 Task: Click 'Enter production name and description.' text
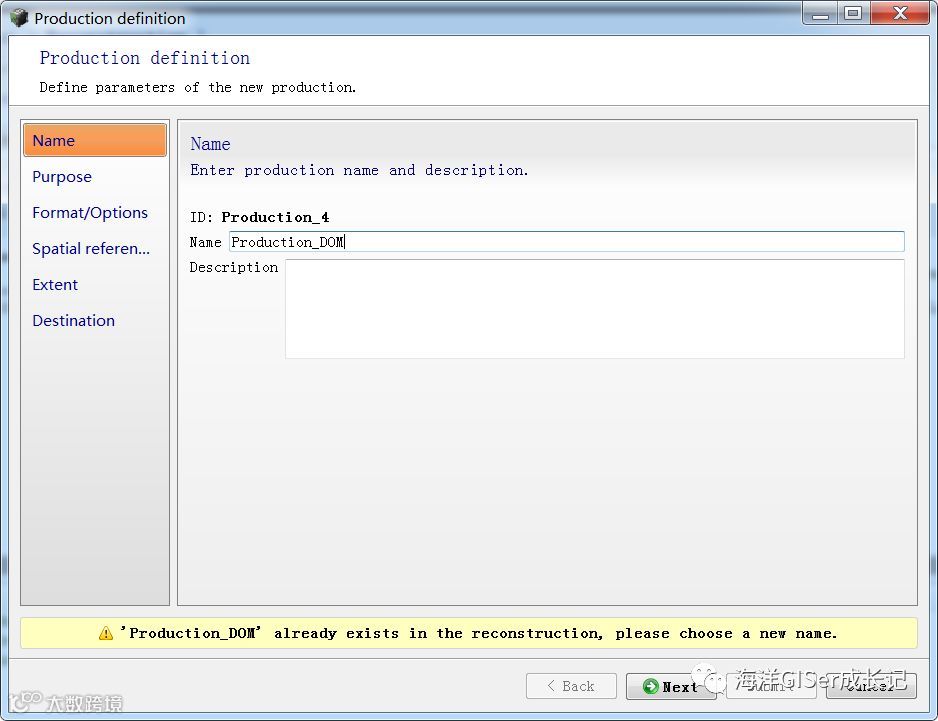click(359, 171)
